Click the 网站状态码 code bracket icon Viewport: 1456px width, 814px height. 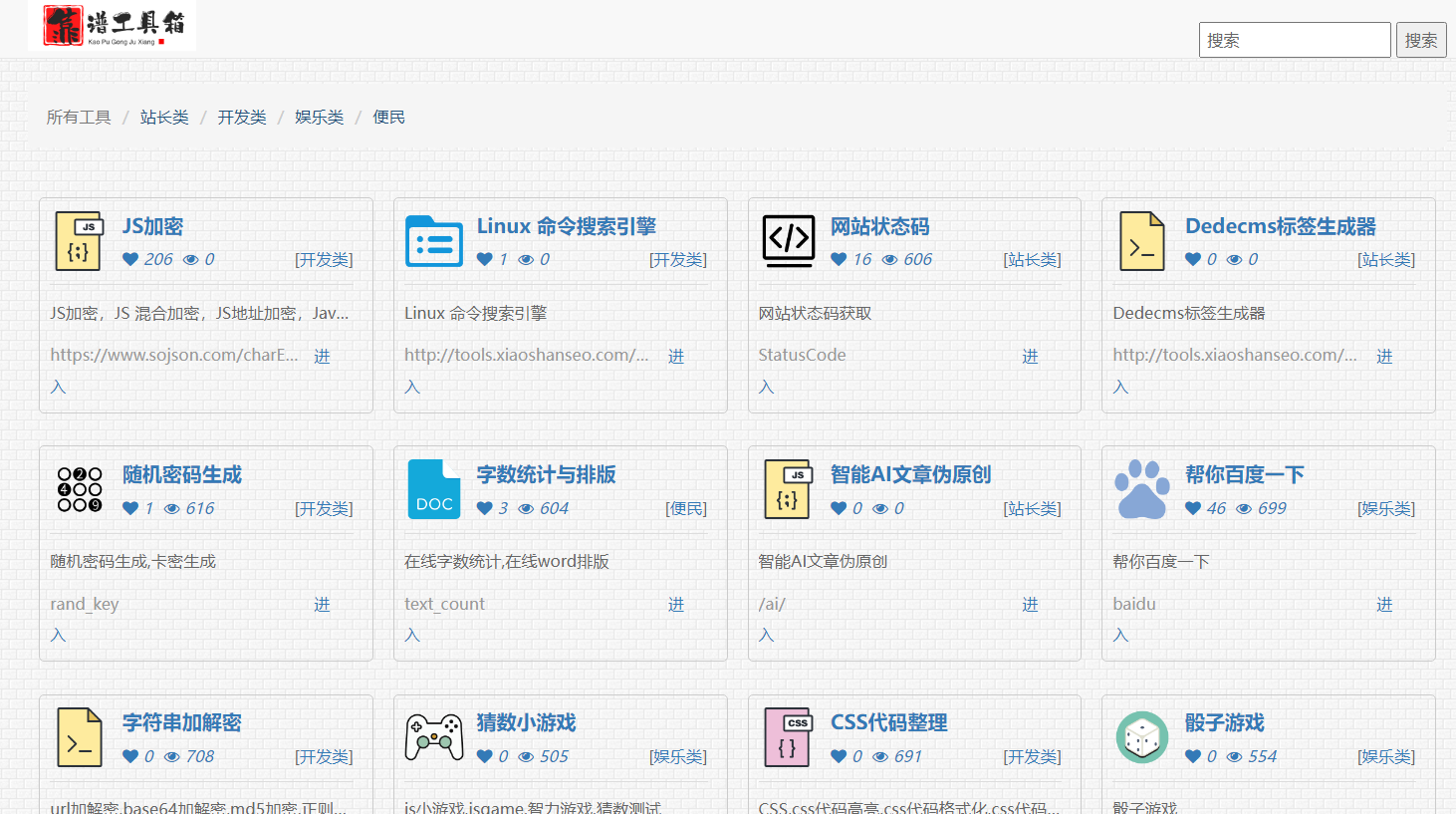pos(789,241)
